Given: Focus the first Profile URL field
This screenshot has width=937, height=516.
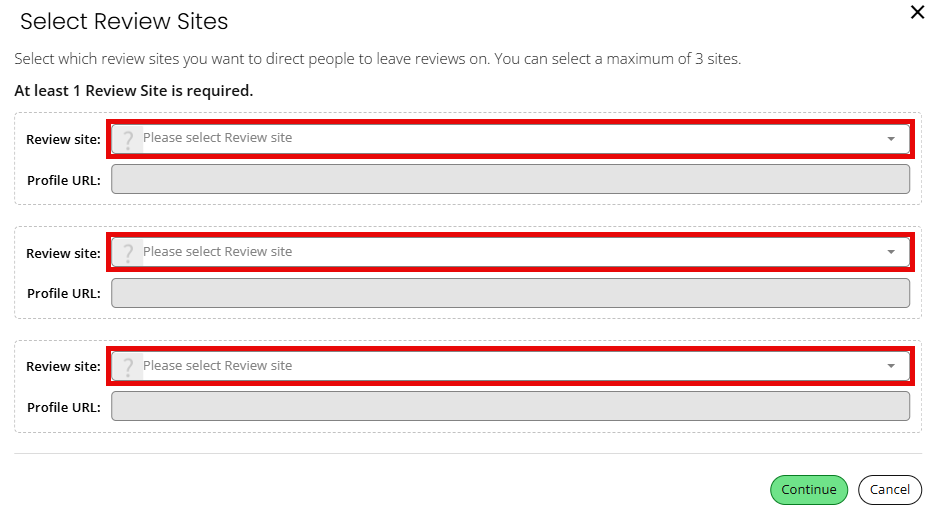Looking at the screenshot, I should (x=510, y=179).
